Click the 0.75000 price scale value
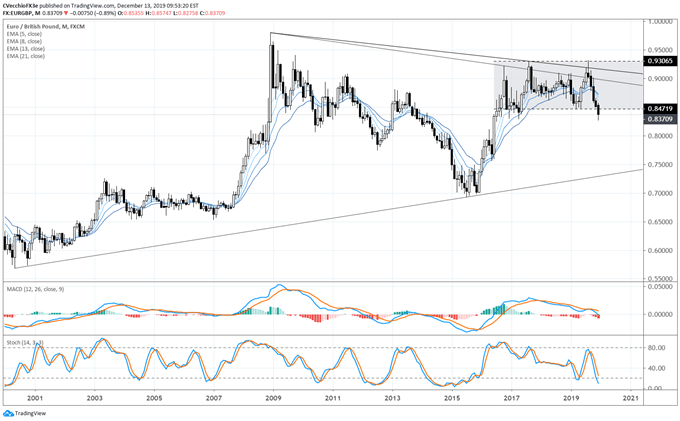 coord(660,165)
